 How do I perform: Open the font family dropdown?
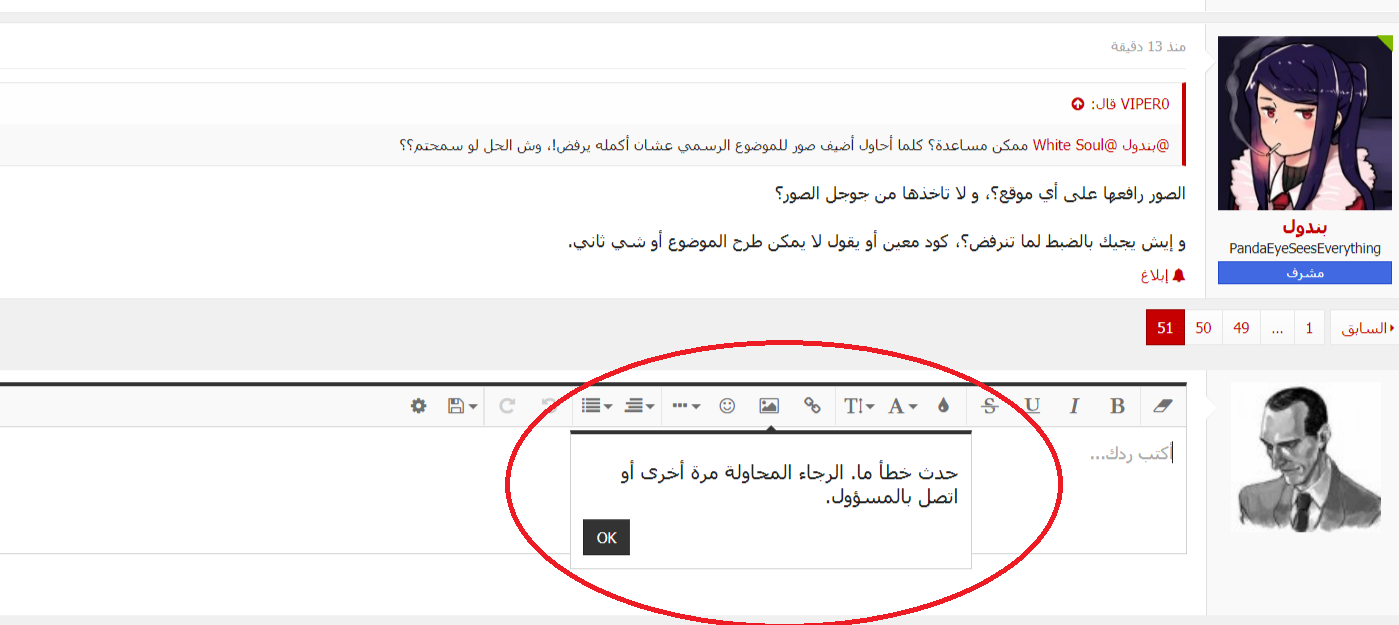[x=903, y=406]
